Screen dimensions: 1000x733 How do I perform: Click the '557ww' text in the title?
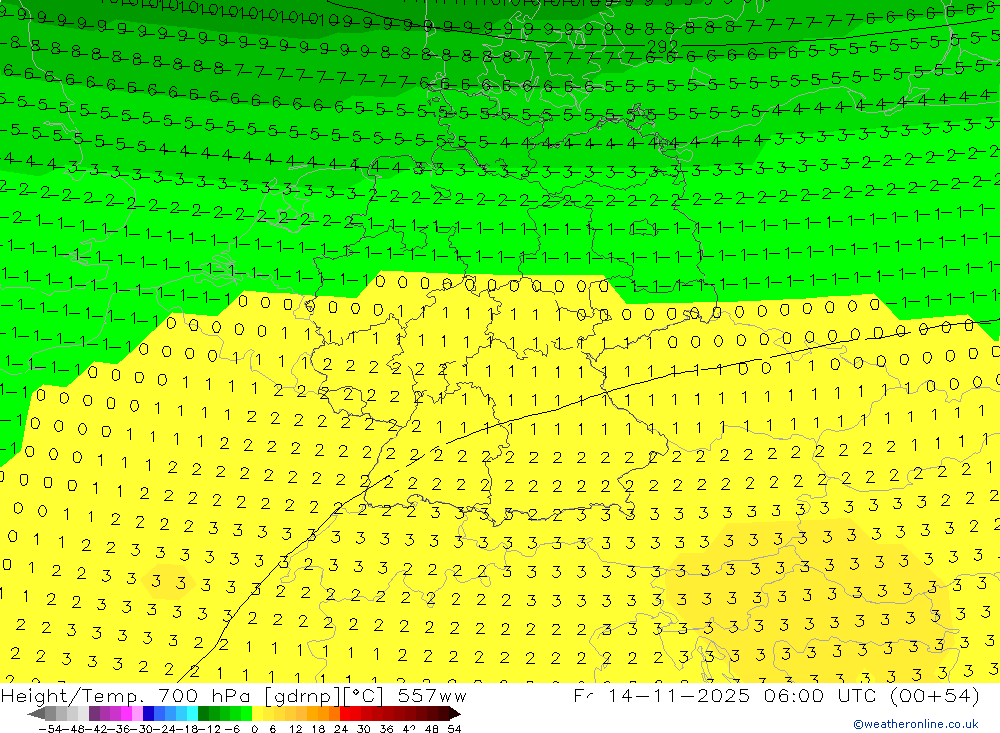pyautogui.click(x=432, y=695)
